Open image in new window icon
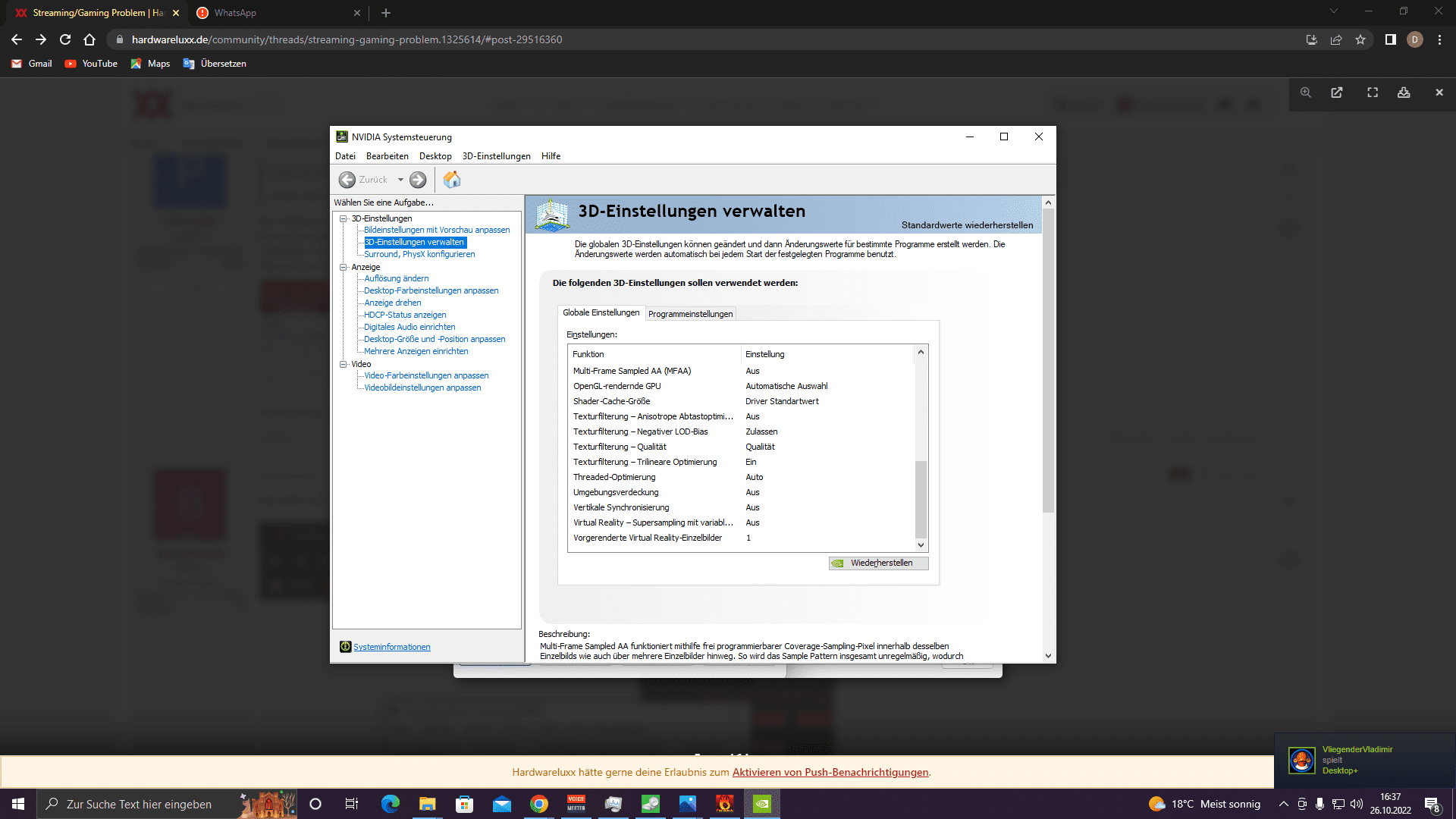This screenshot has height=819, width=1456. pos(1337,93)
